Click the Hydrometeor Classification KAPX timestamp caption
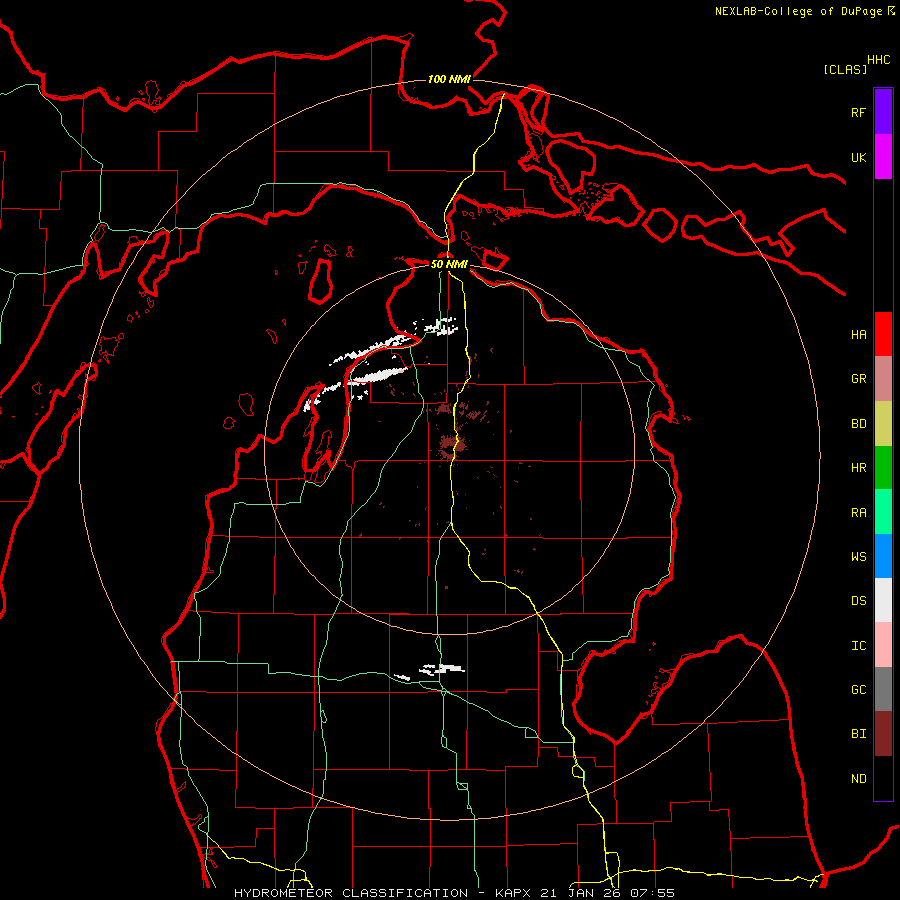The image size is (900, 900). point(455,893)
